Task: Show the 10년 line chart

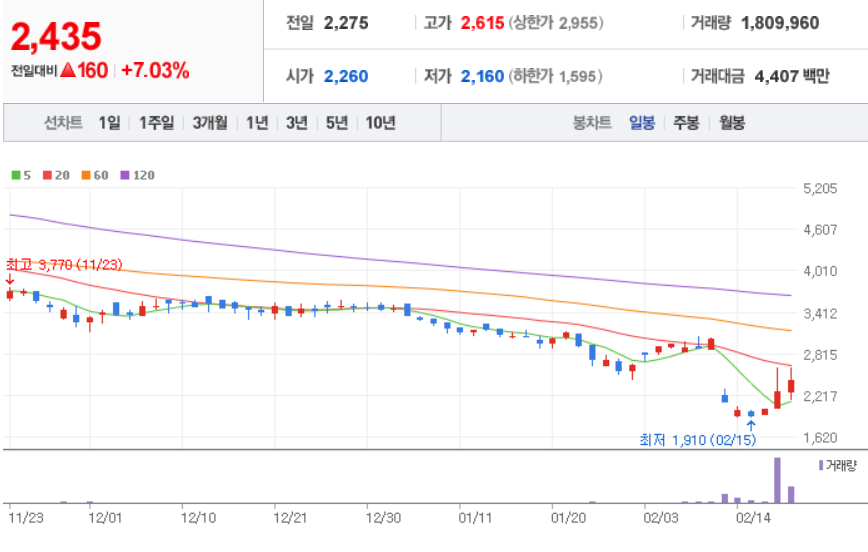Action: click(x=380, y=122)
